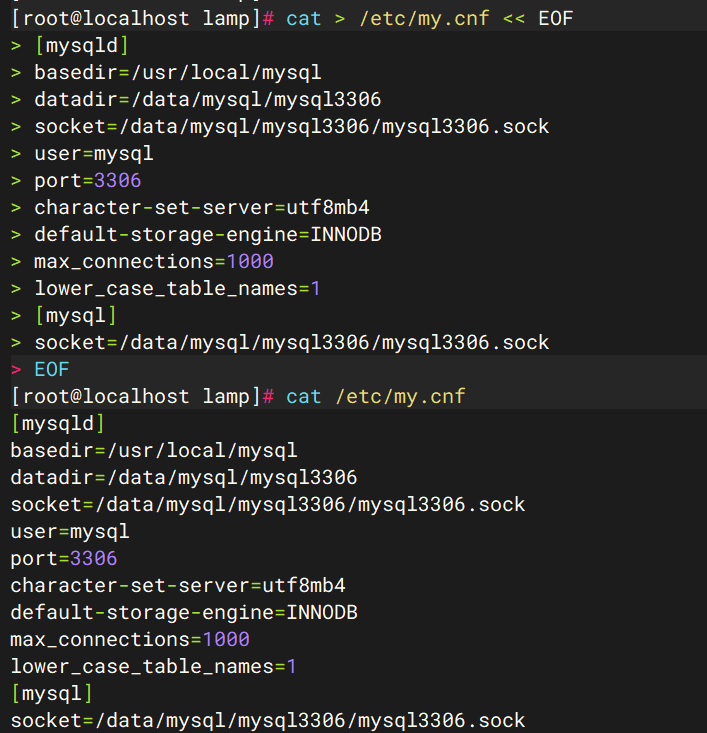The width and height of the screenshot is (707, 733).
Task: Click 'user=mysql' in the cat output
Action: [x=70, y=532]
